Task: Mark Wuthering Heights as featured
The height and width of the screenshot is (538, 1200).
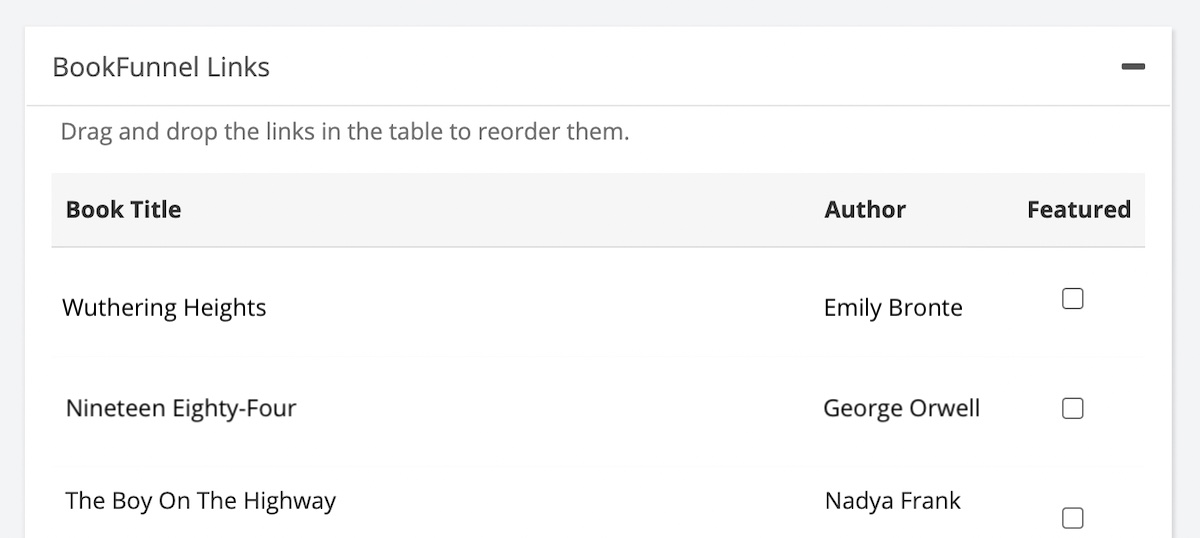Action: (1072, 299)
